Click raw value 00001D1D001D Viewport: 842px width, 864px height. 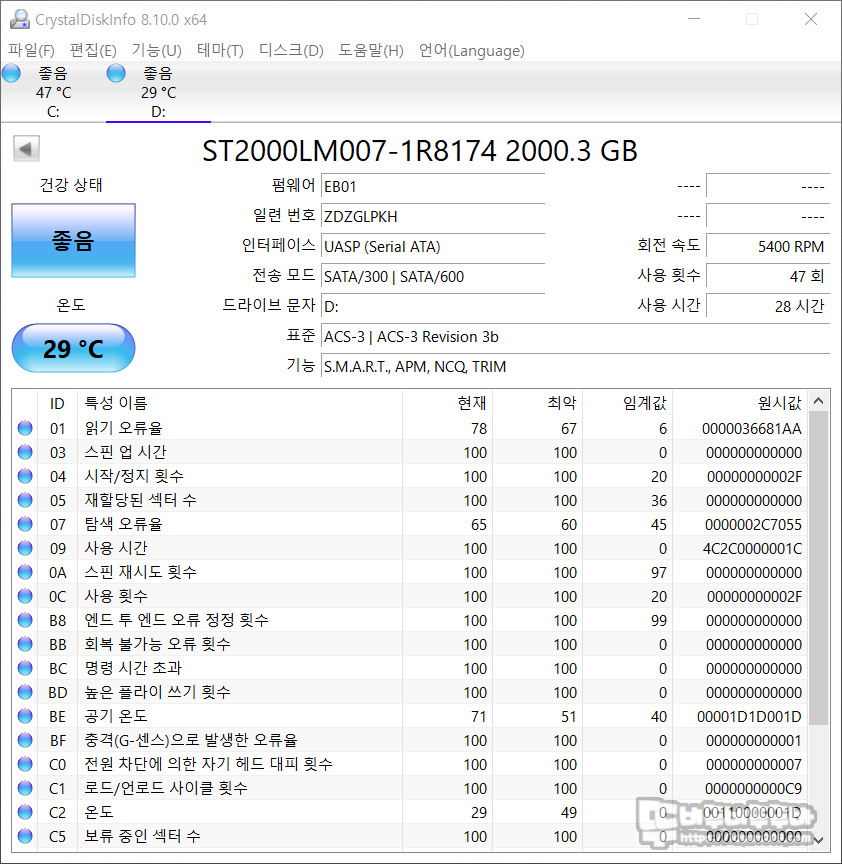tap(749, 717)
